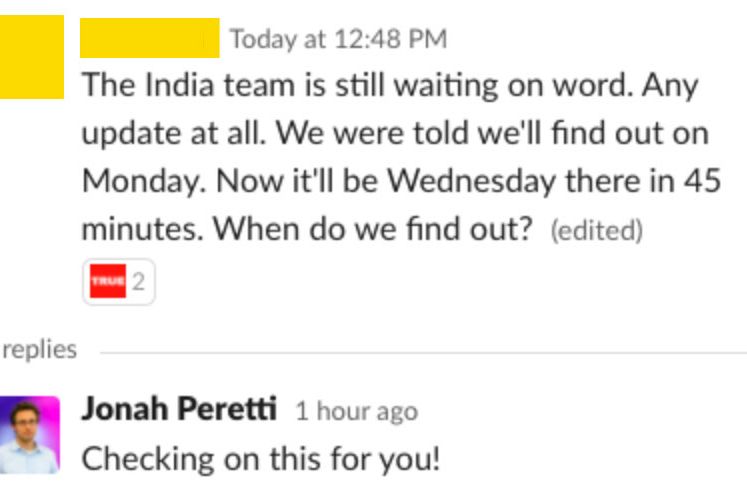
Task: Click the line starting "Monday. Now it'll"
Action: click(x=400, y=182)
